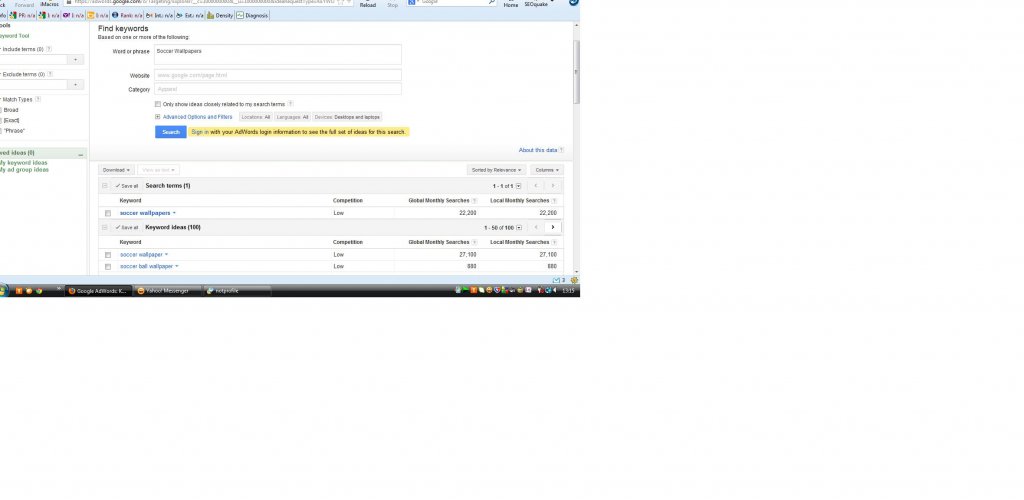The height and width of the screenshot is (500, 1024).
Task: Open the 'About this data' link
Action: coord(537,150)
